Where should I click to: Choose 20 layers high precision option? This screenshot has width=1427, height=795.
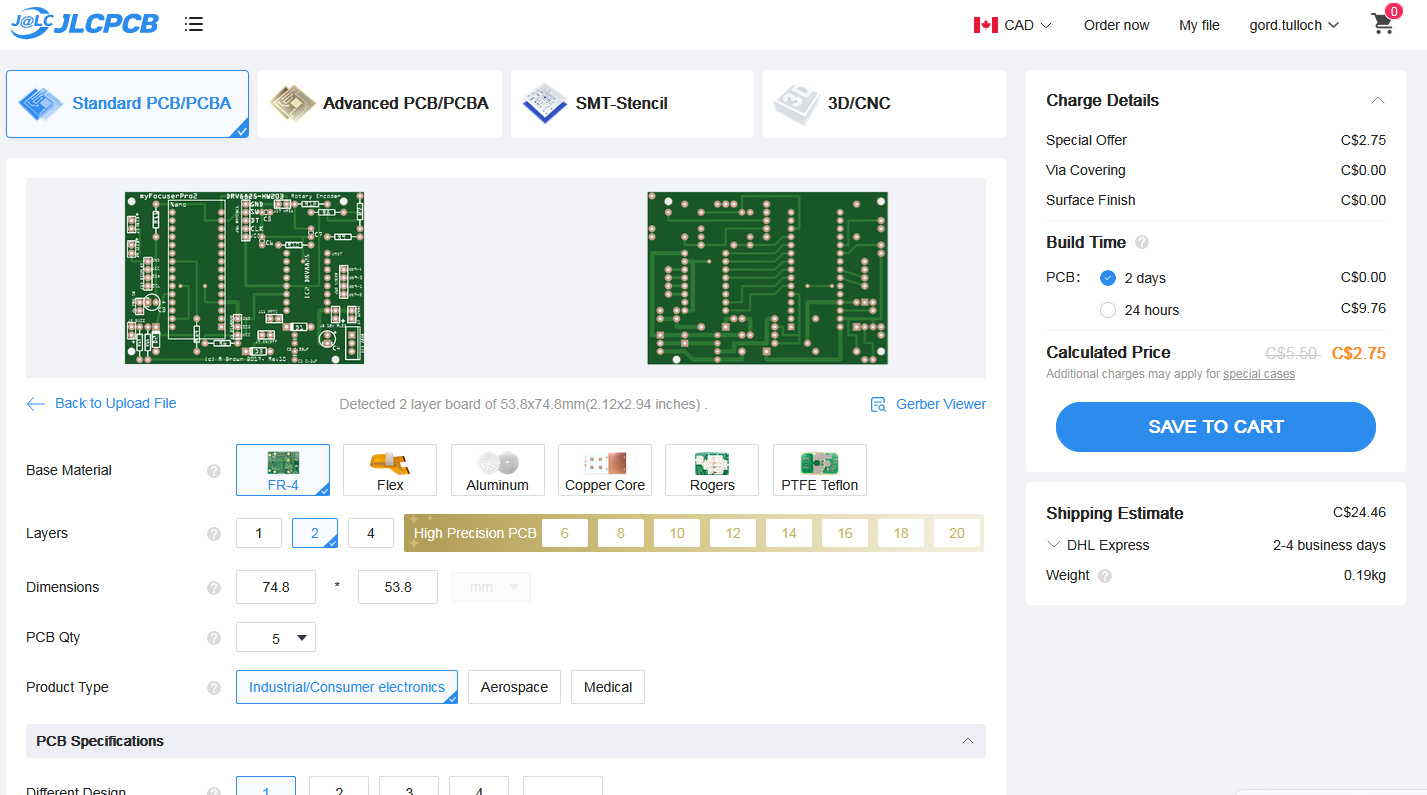(957, 533)
